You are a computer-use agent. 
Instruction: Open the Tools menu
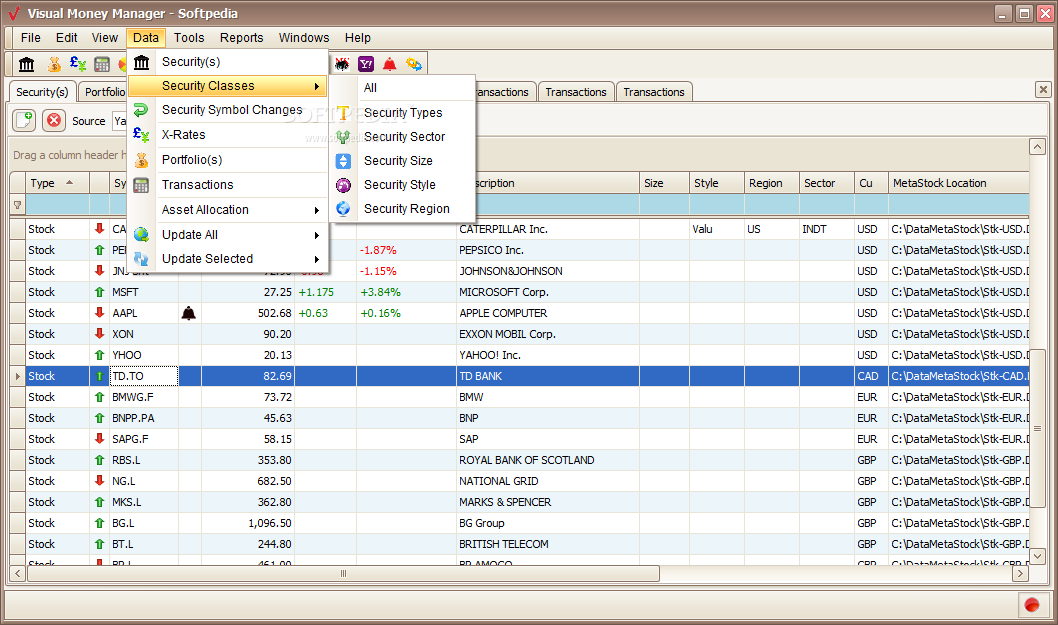point(189,38)
